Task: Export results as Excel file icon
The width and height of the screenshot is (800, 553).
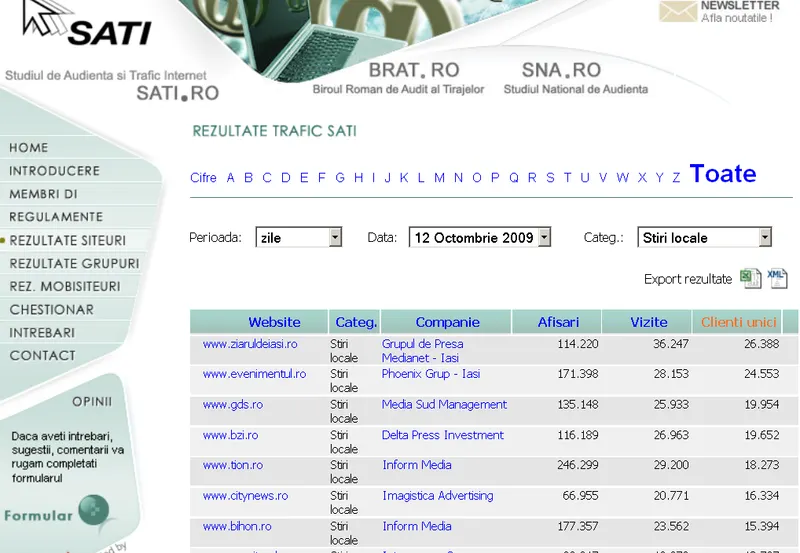Action: click(x=751, y=279)
